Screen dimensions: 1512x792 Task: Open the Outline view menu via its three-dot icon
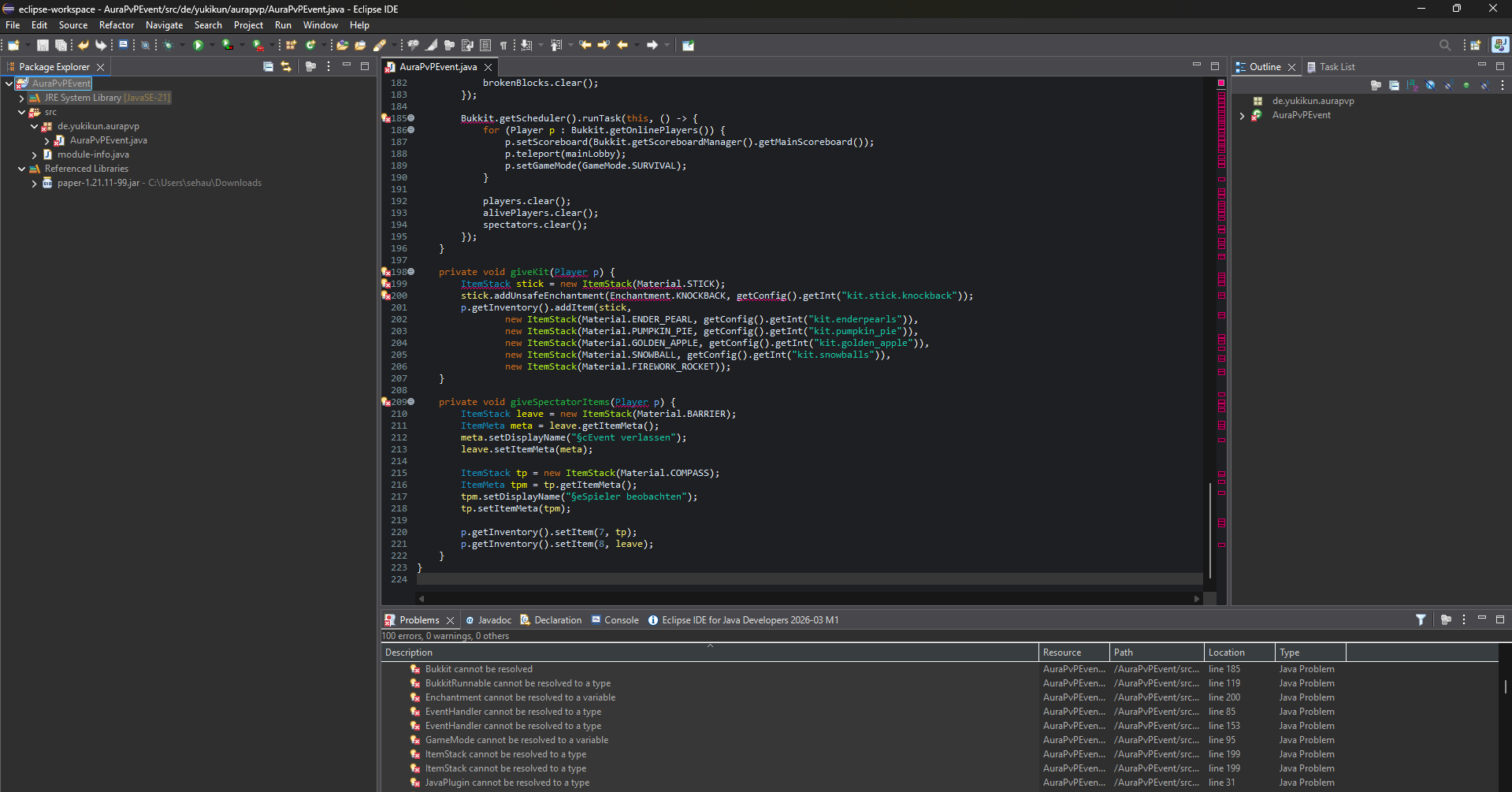click(x=1503, y=85)
